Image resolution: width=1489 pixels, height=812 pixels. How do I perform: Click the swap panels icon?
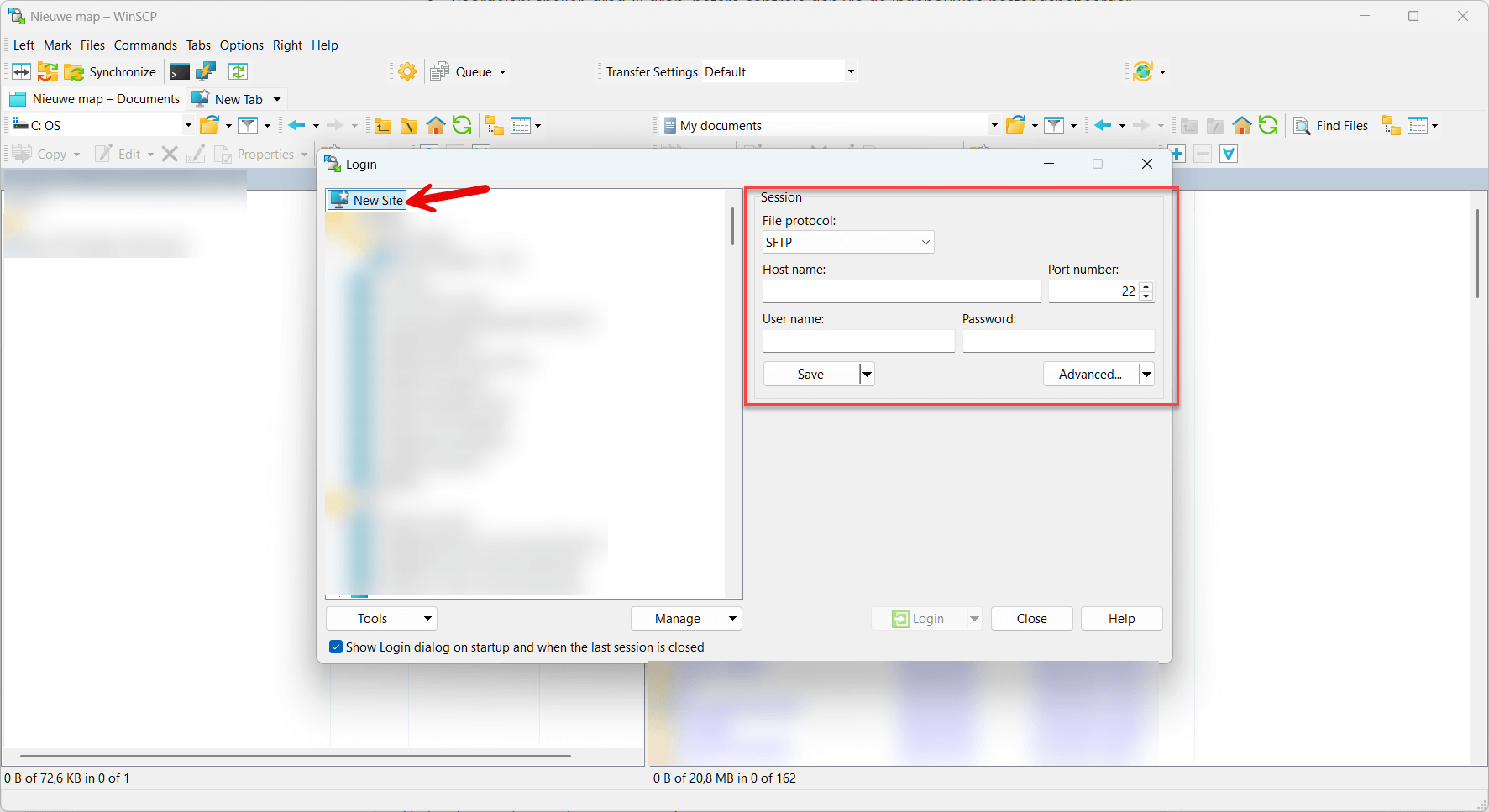(21, 71)
